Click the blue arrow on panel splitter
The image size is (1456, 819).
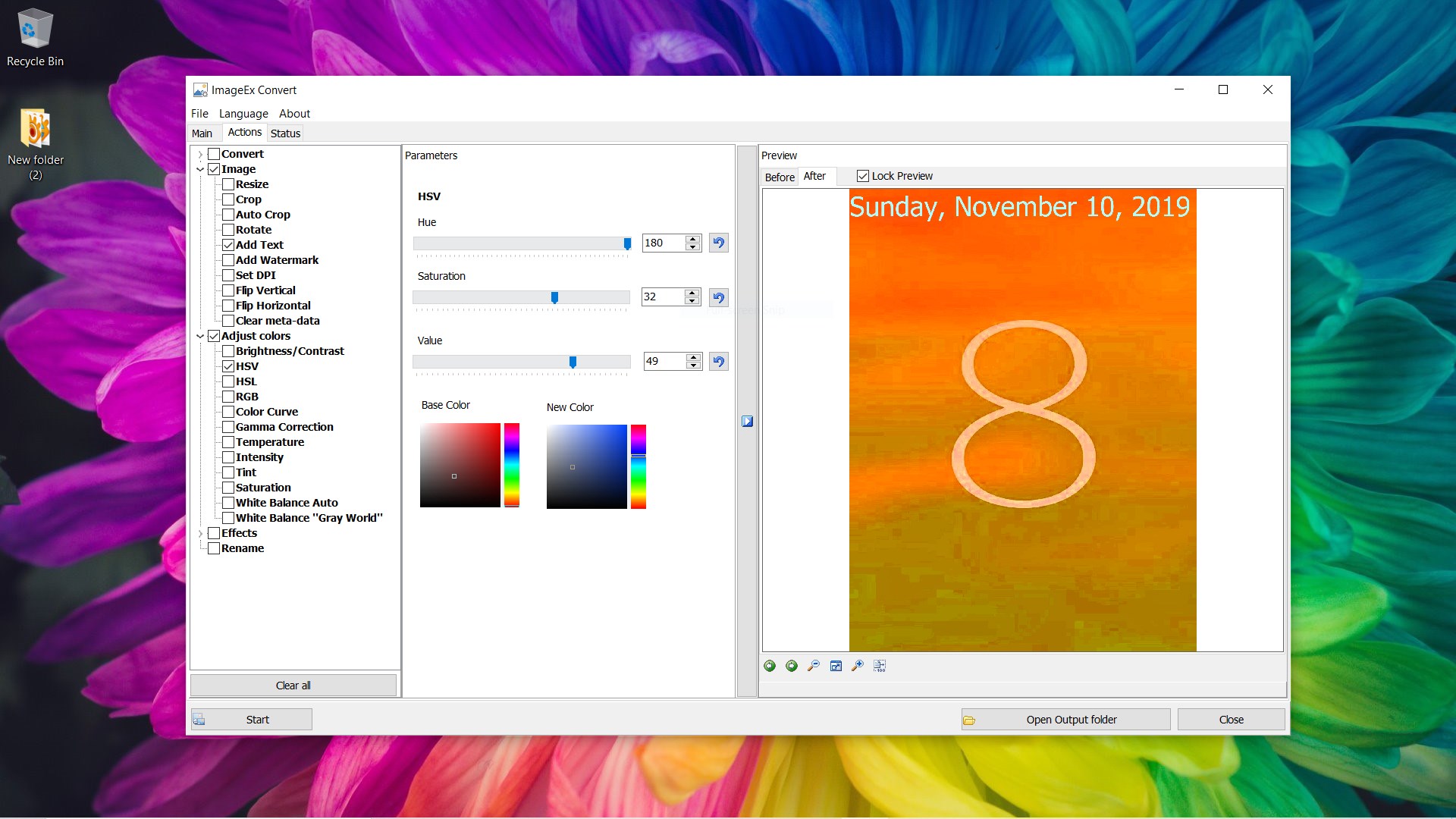[x=747, y=422]
